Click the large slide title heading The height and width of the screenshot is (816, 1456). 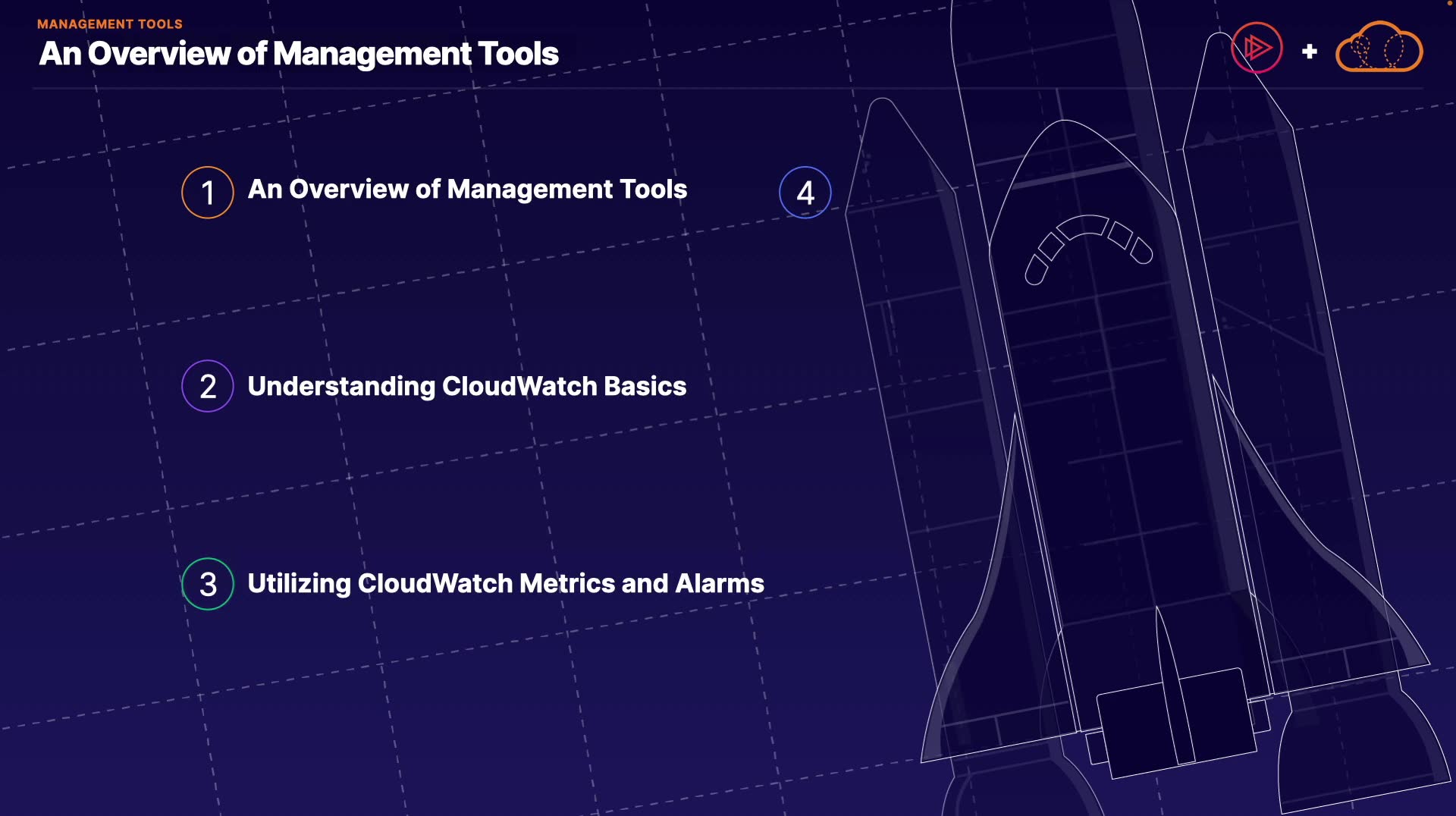(x=299, y=54)
